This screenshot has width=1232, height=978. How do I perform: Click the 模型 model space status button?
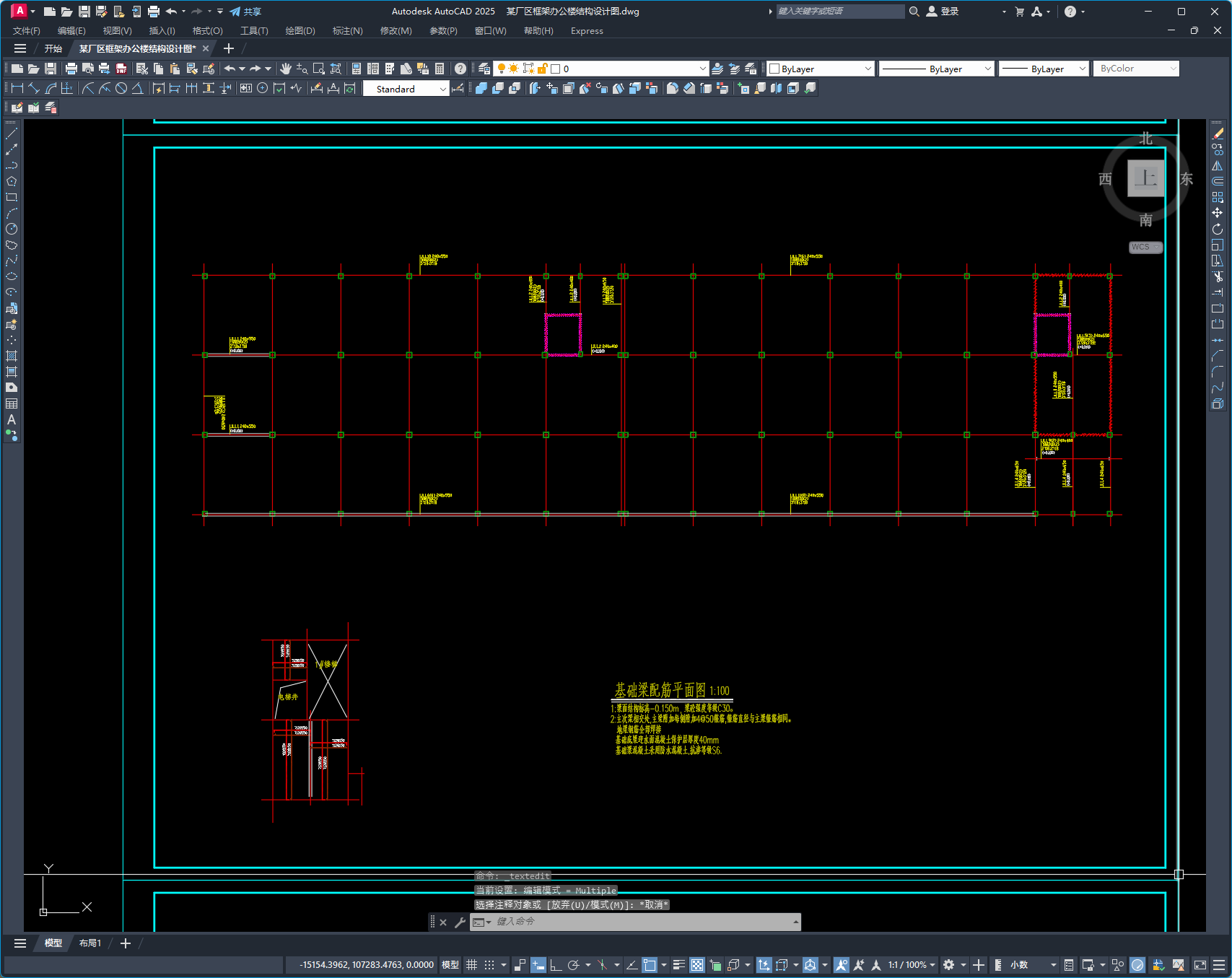(450, 965)
